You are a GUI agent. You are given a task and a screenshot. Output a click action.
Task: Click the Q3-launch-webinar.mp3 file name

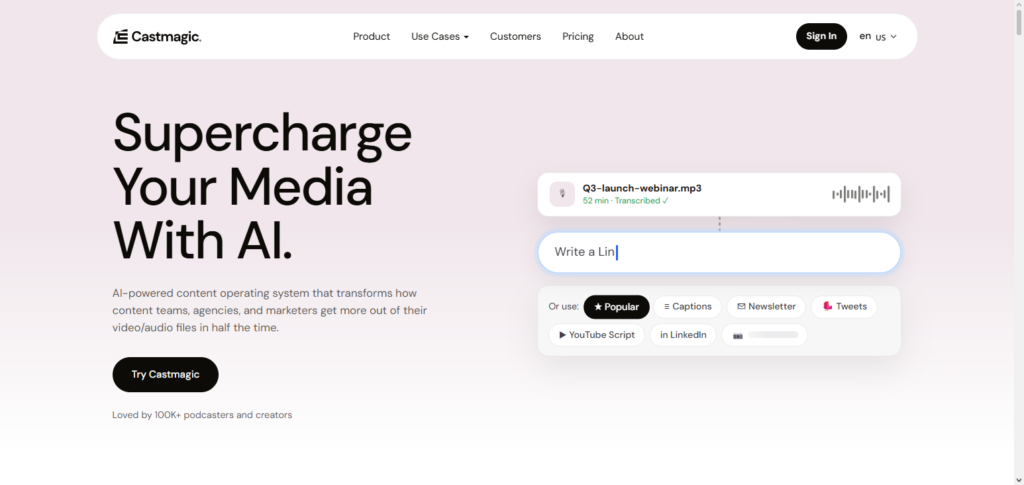click(642, 188)
